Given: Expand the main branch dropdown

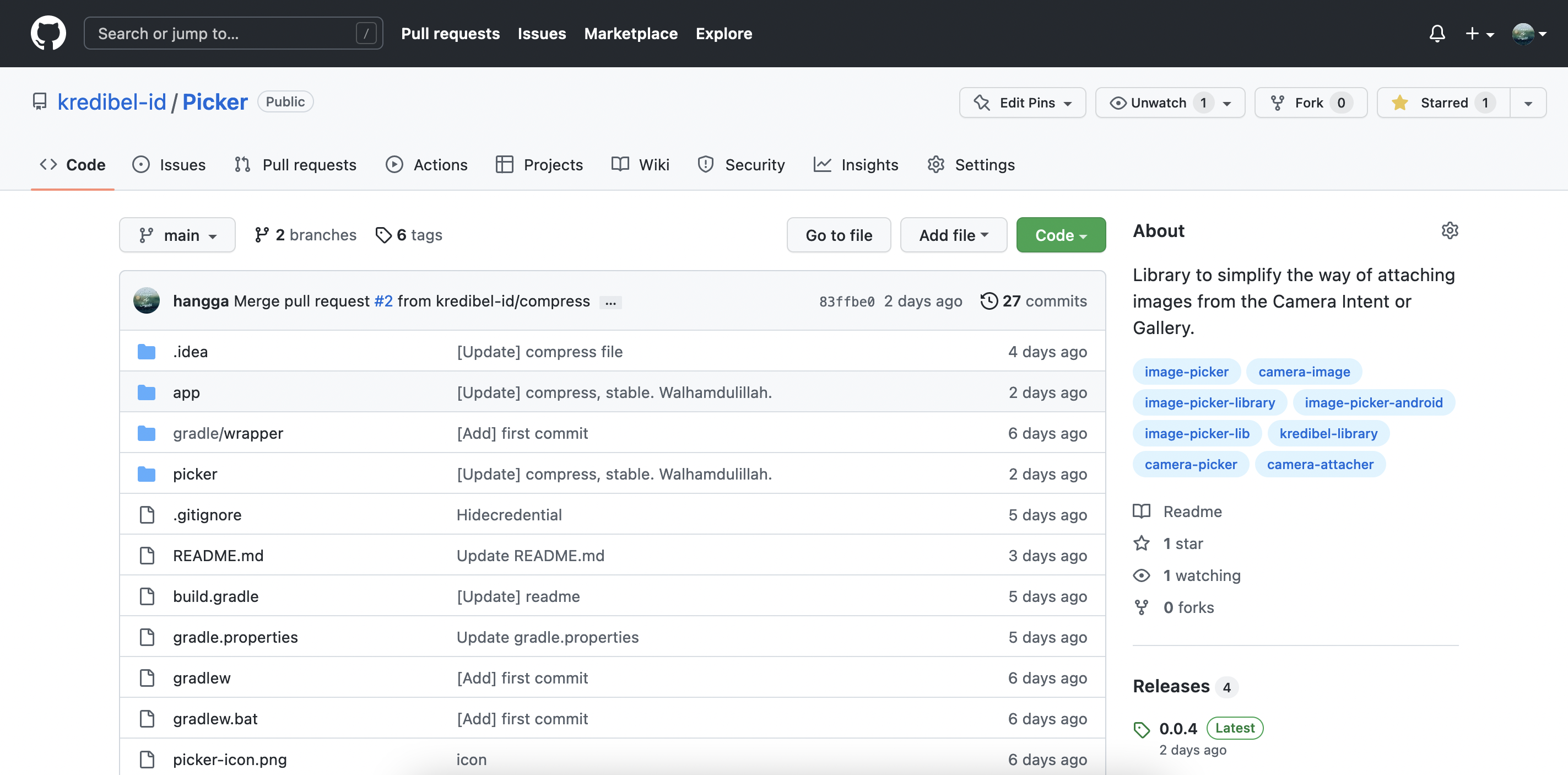Looking at the screenshot, I should [x=177, y=235].
